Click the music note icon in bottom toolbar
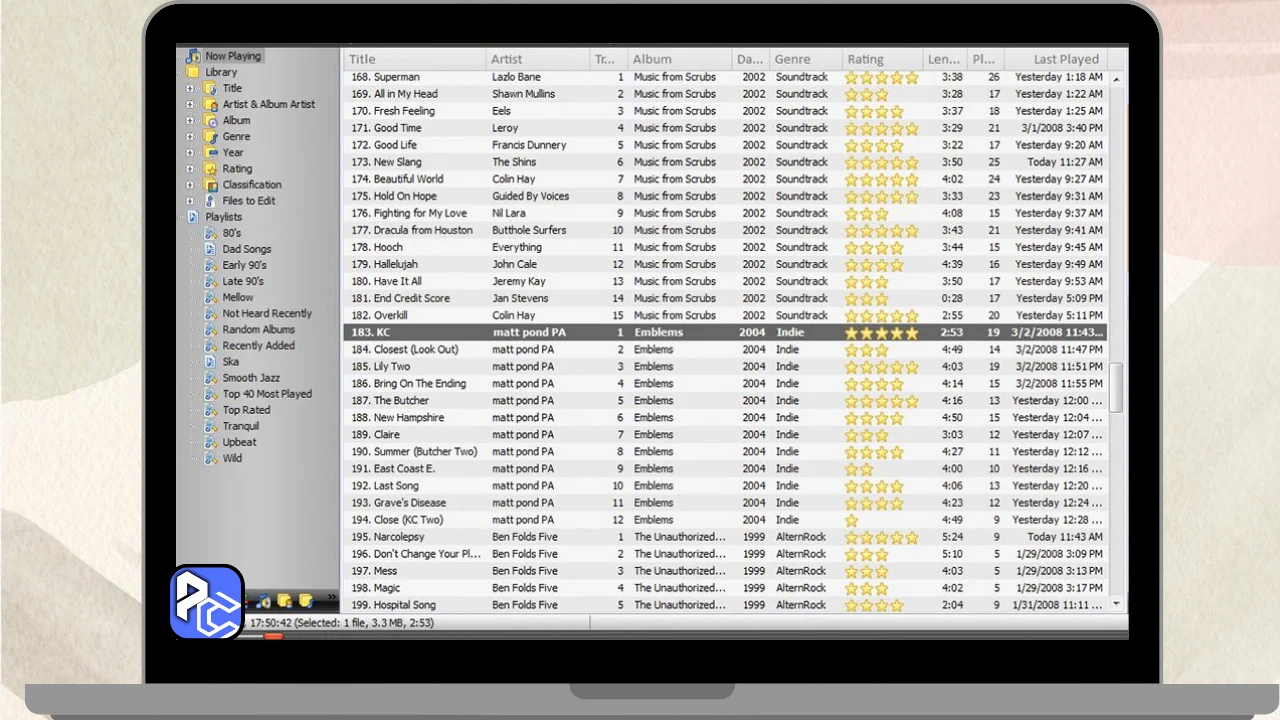Image resolution: width=1280 pixels, height=720 pixels. tap(264, 601)
